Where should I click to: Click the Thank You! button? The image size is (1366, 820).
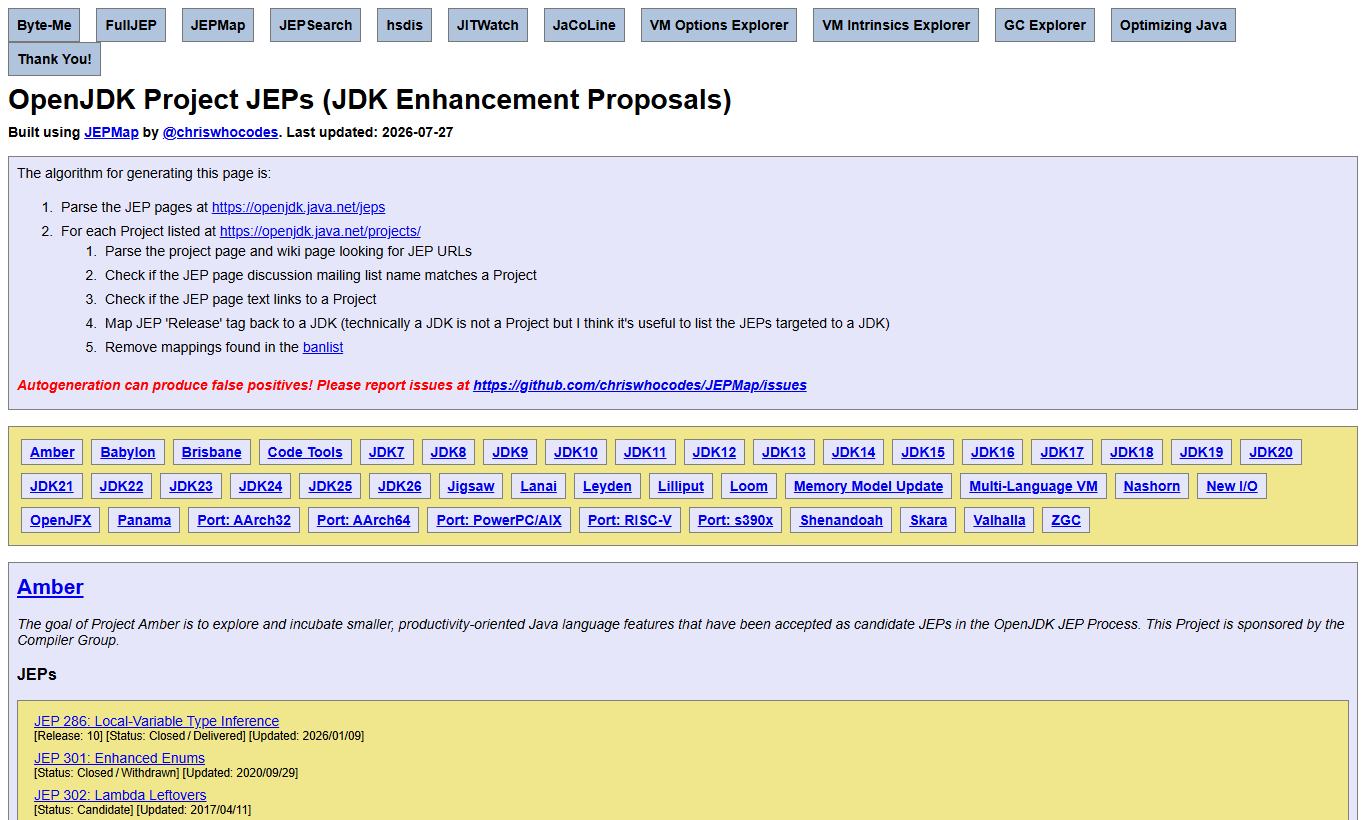point(54,59)
